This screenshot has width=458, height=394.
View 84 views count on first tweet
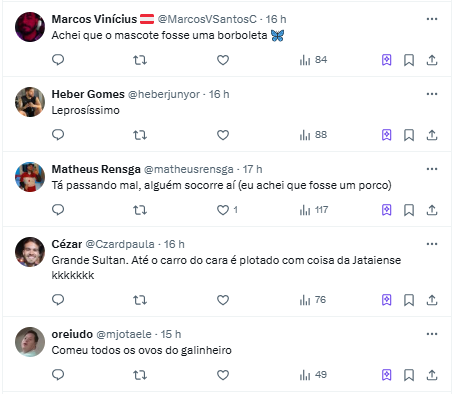pyautogui.click(x=313, y=60)
